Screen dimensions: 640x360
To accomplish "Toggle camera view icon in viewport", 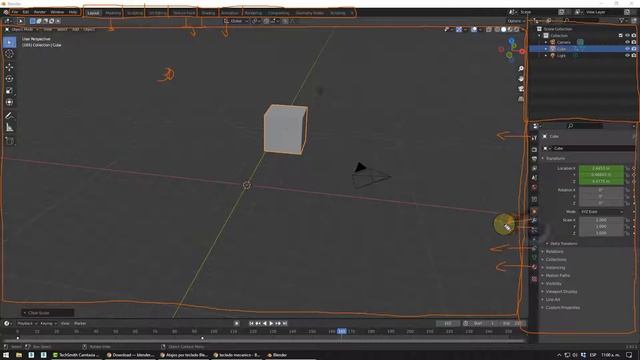I will [521, 89].
